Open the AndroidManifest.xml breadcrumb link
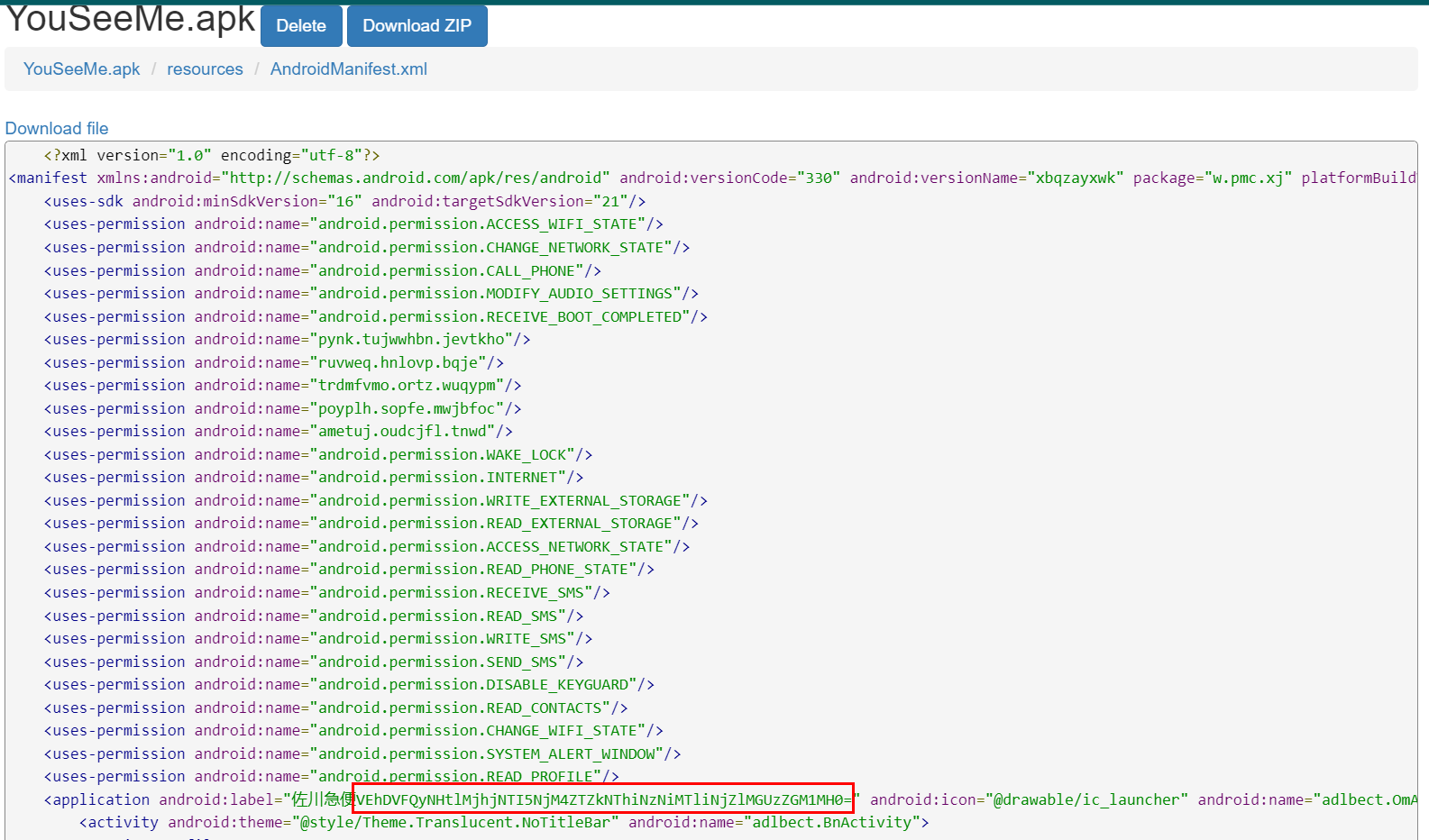Screen dimensions: 1429x840 (349, 69)
